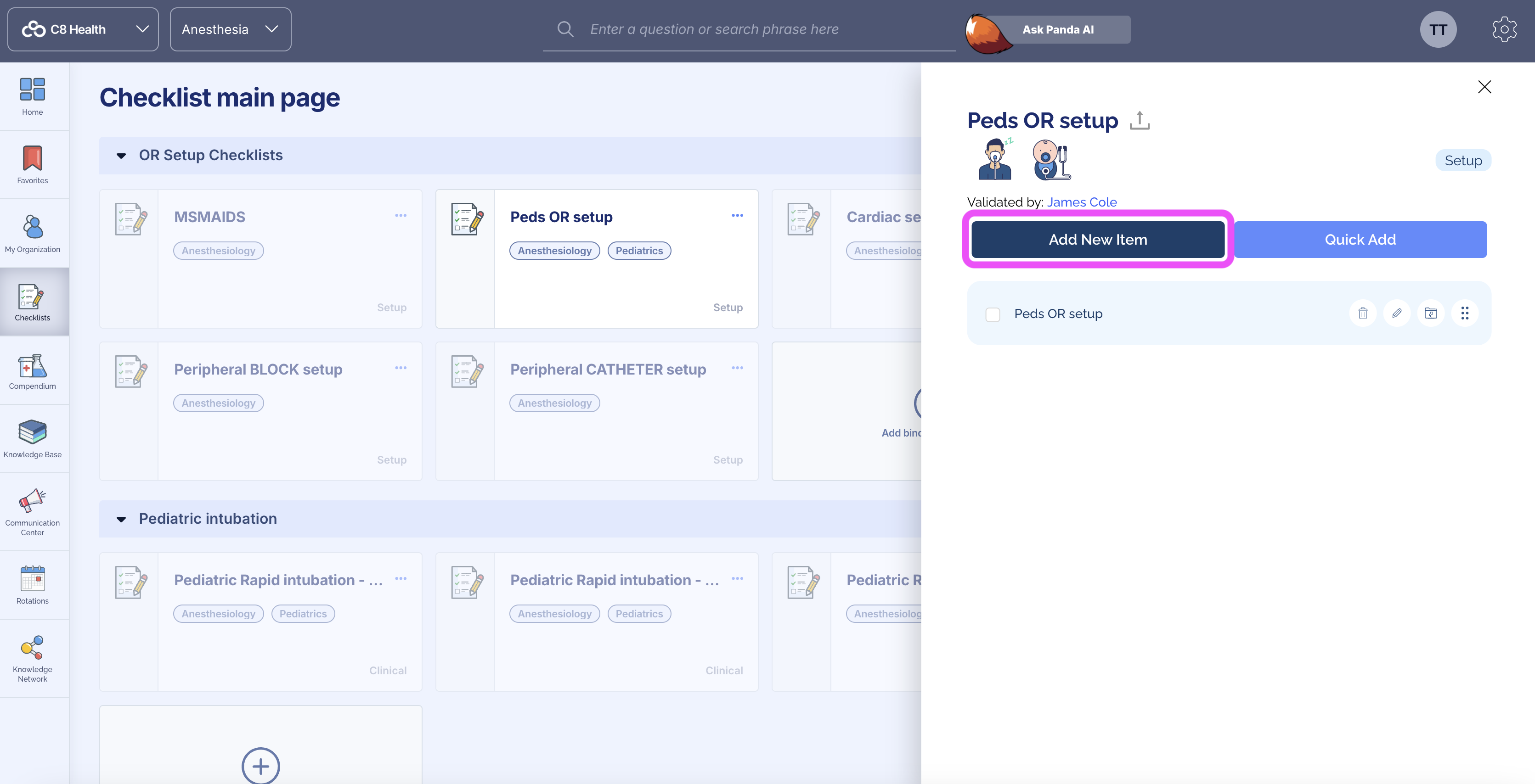Open the more options on MSMAIDS card

401,215
